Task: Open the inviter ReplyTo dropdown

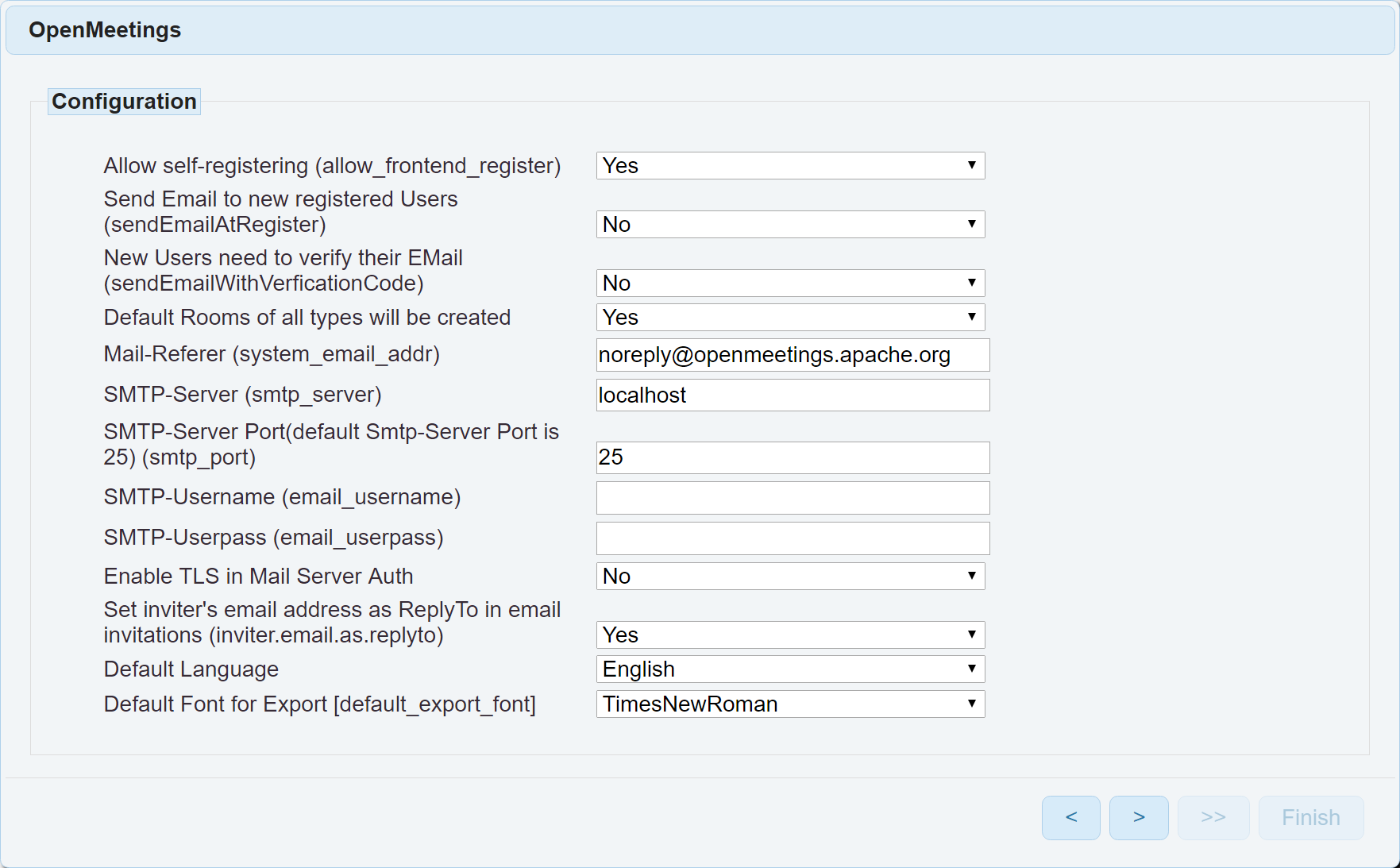Action: coord(790,635)
